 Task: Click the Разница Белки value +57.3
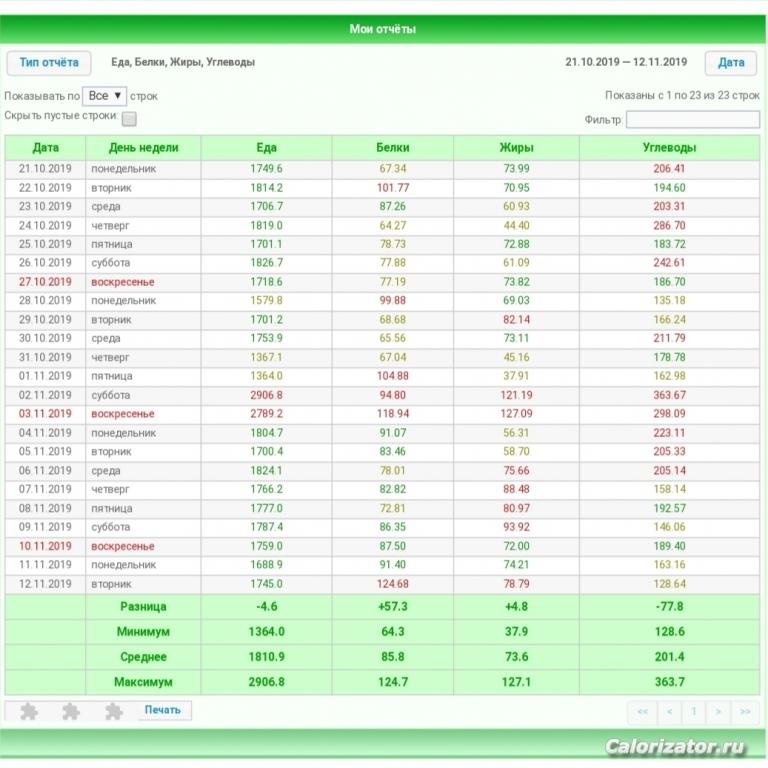[x=393, y=607]
